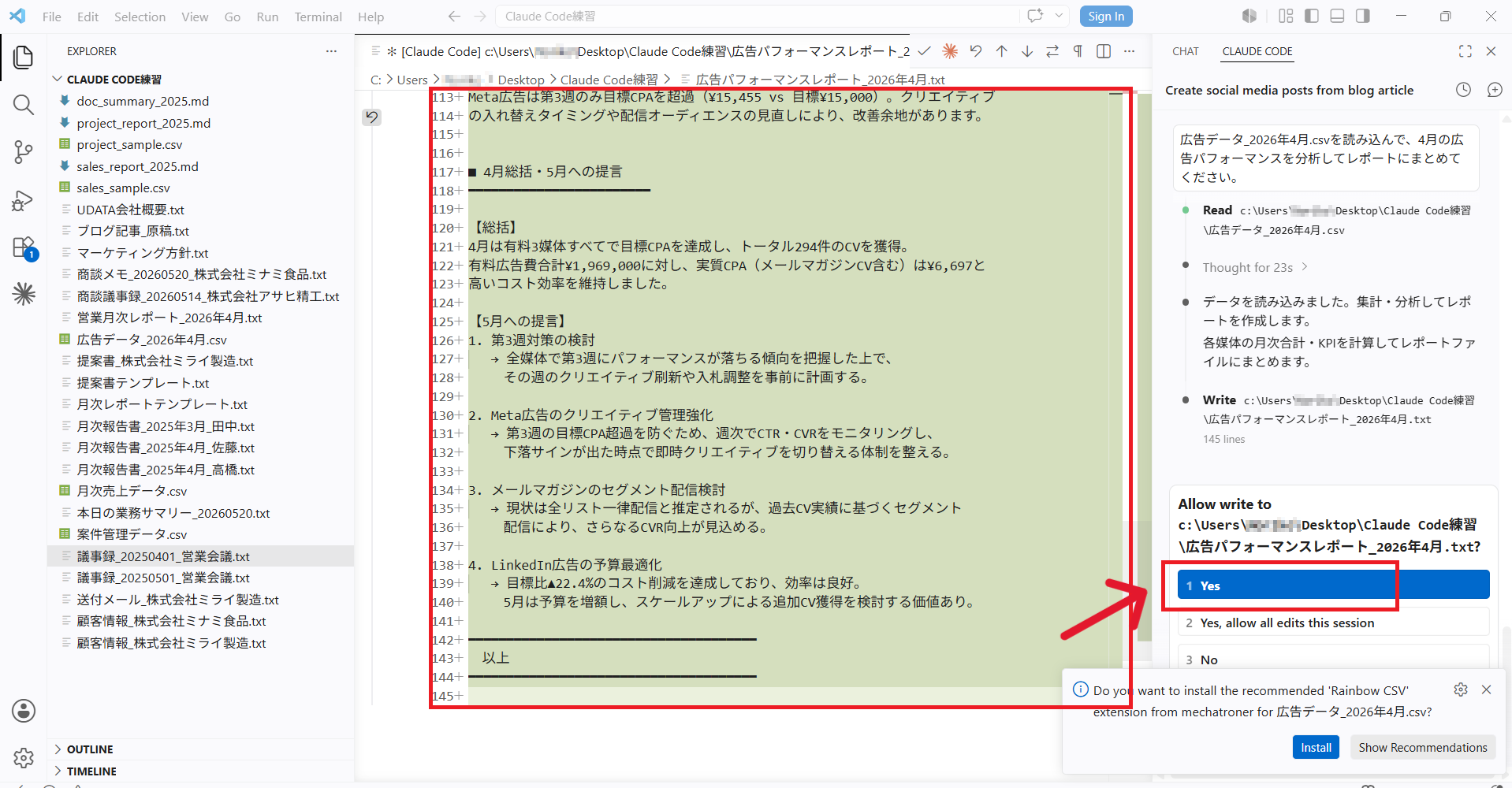Click the command center search field

(757, 16)
